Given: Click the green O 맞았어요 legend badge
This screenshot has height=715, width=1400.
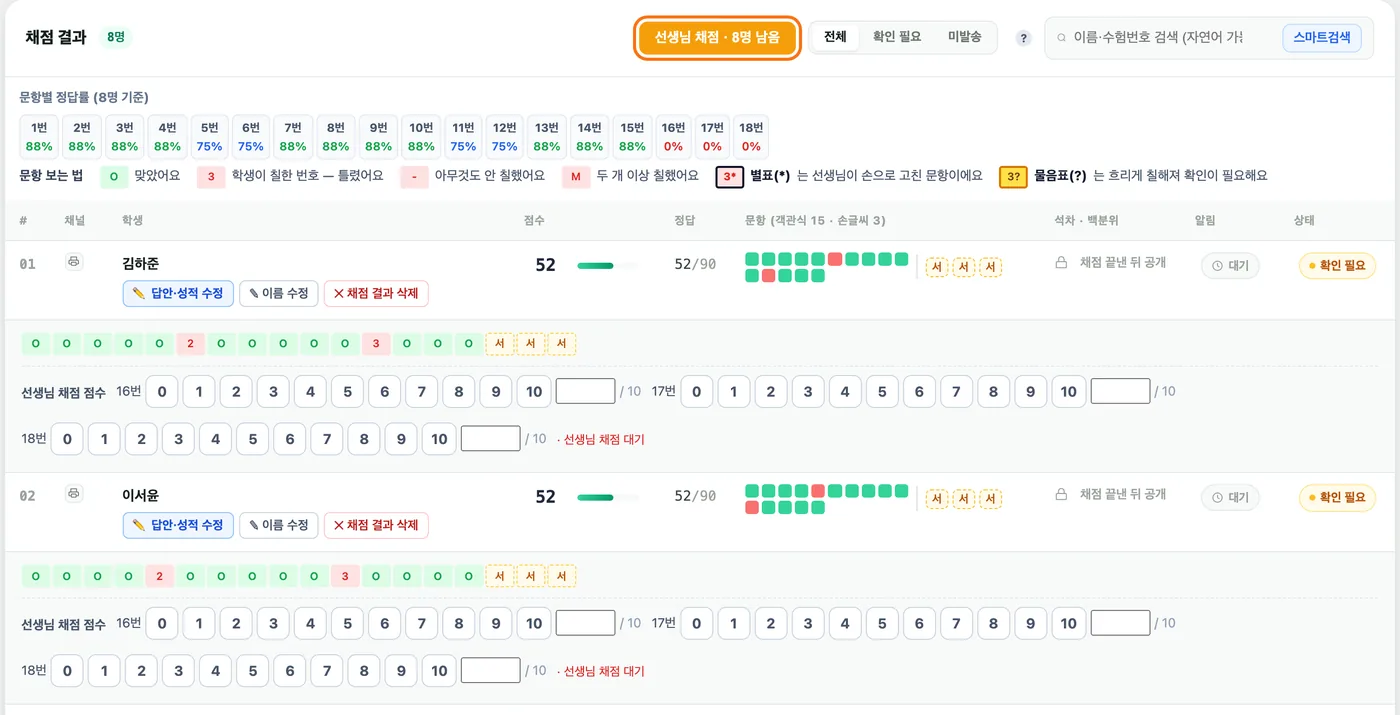Looking at the screenshot, I should tap(113, 176).
